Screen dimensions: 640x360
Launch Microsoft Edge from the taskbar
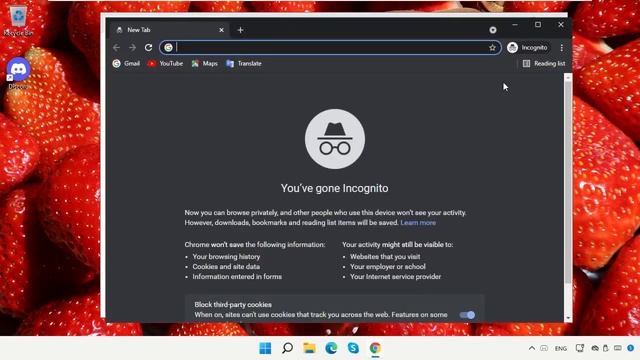pyautogui.click(x=331, y=348)
